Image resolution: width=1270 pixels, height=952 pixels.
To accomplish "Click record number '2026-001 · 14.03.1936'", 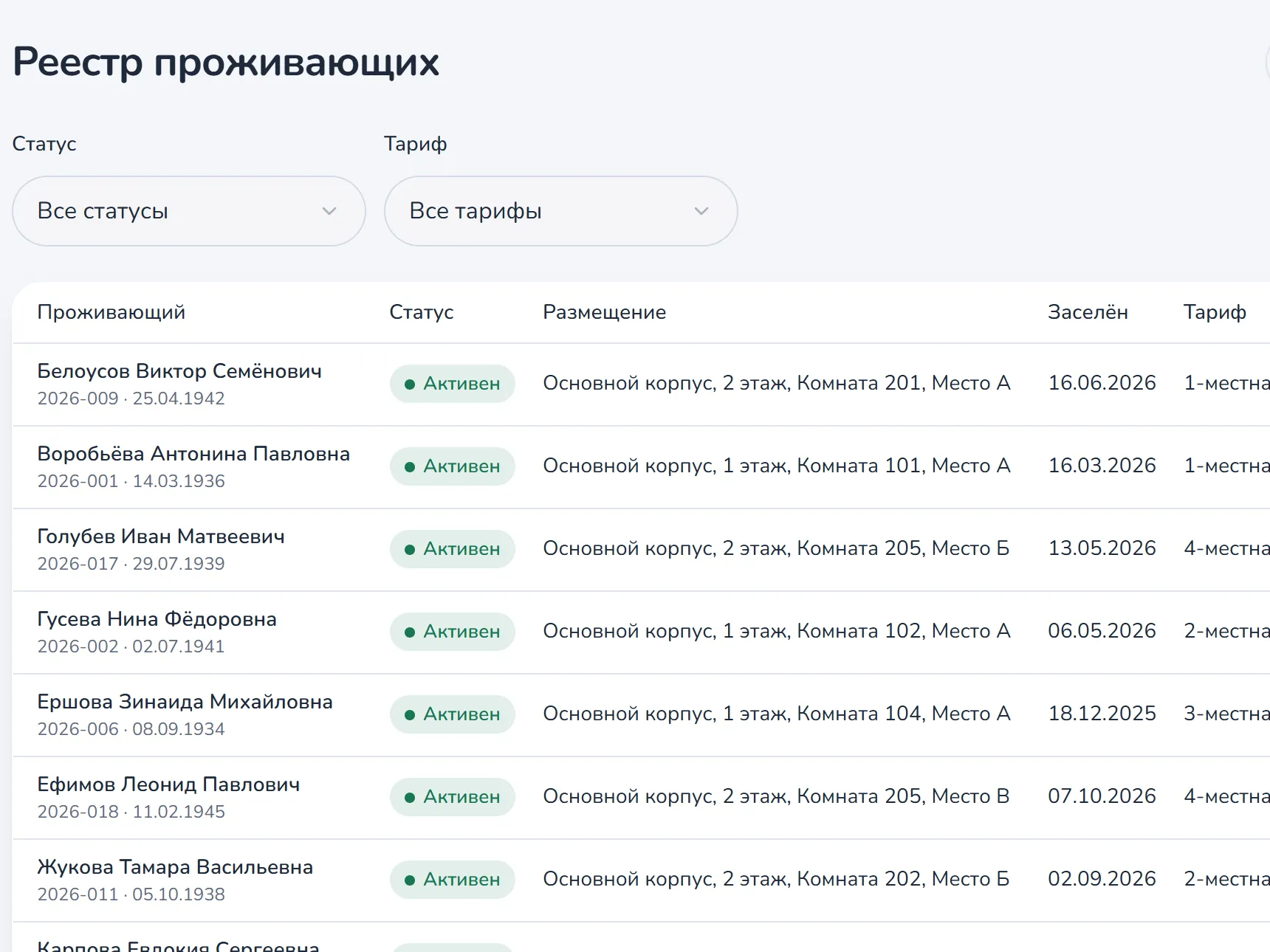I will 131,481.
